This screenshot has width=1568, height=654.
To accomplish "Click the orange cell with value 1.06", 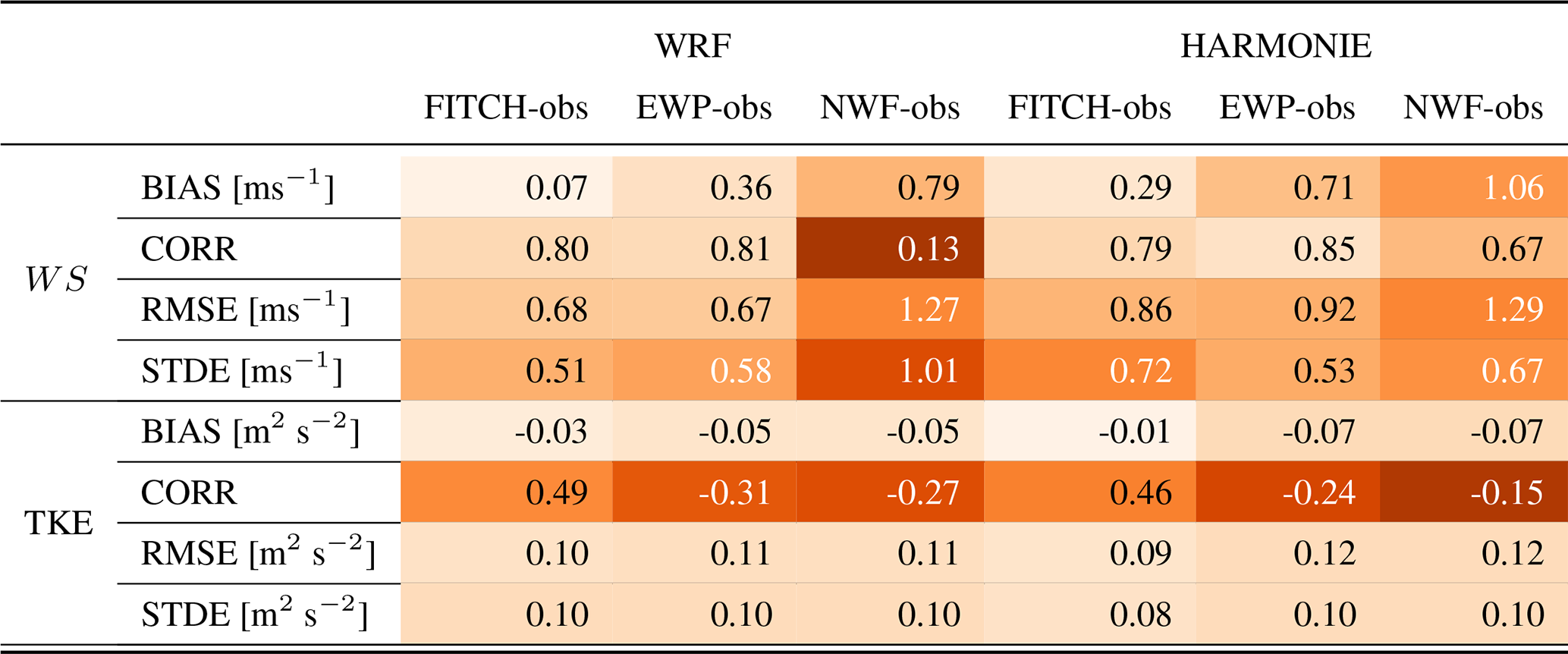I will pos(1473,187).
